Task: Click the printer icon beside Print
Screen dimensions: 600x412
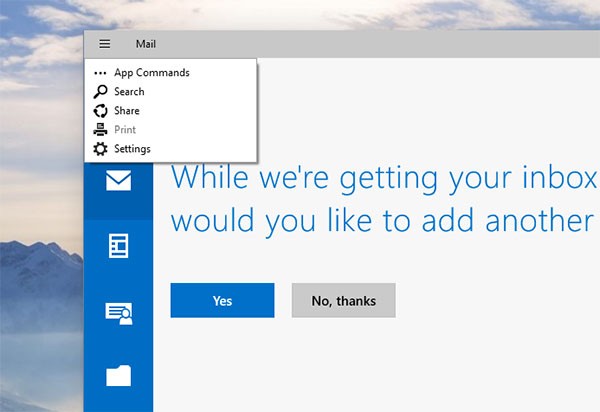Action: (x=100, y=130)
